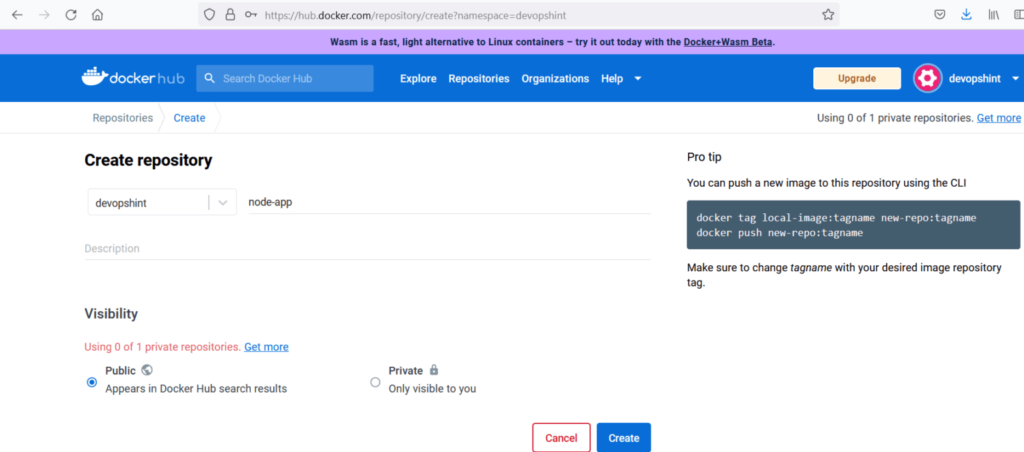Reload the page with the refresh icon

pyautogui.click(x=71, y=14)
